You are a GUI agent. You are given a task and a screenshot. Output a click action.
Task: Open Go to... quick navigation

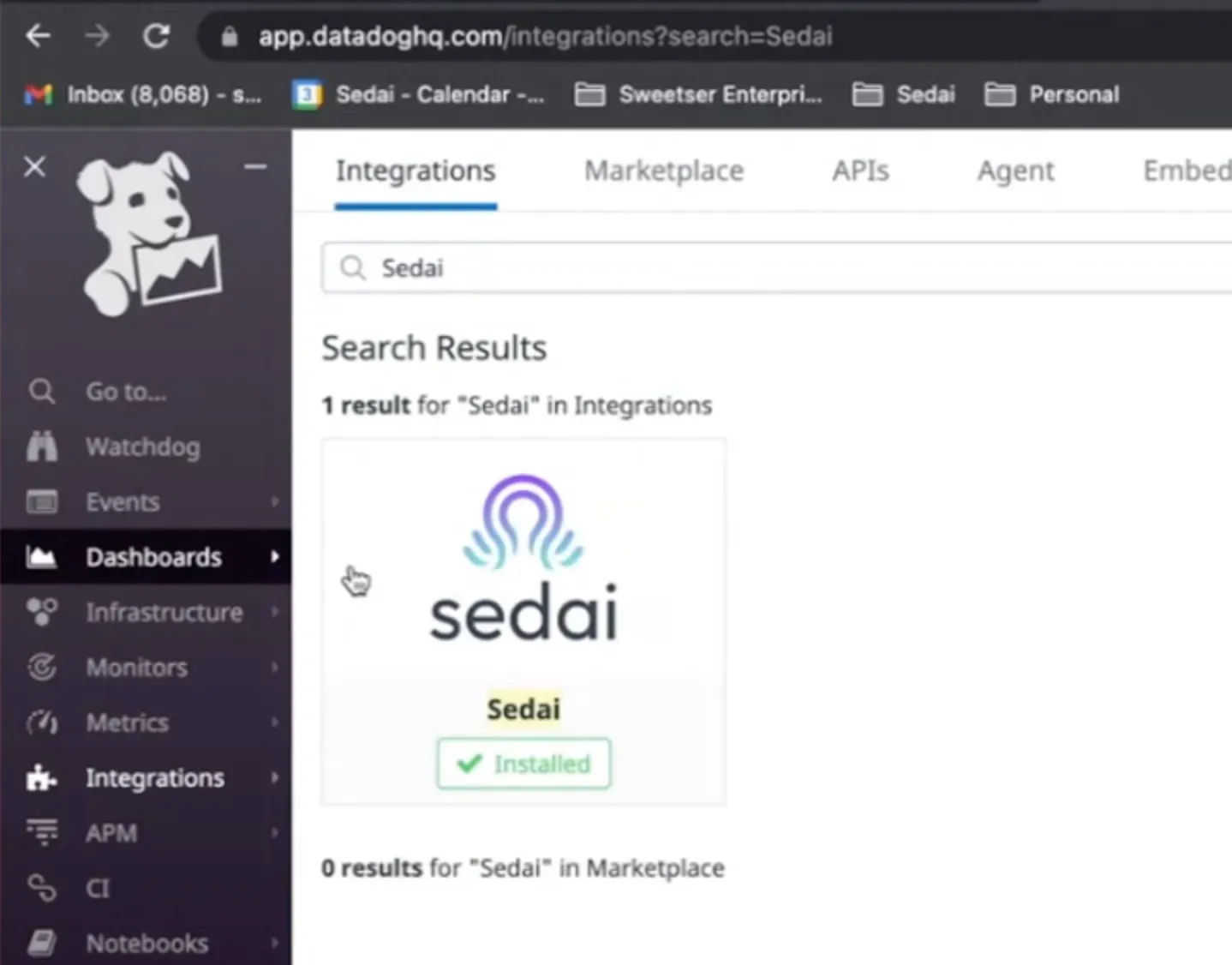pyautogui.click(x=126, y=392)
